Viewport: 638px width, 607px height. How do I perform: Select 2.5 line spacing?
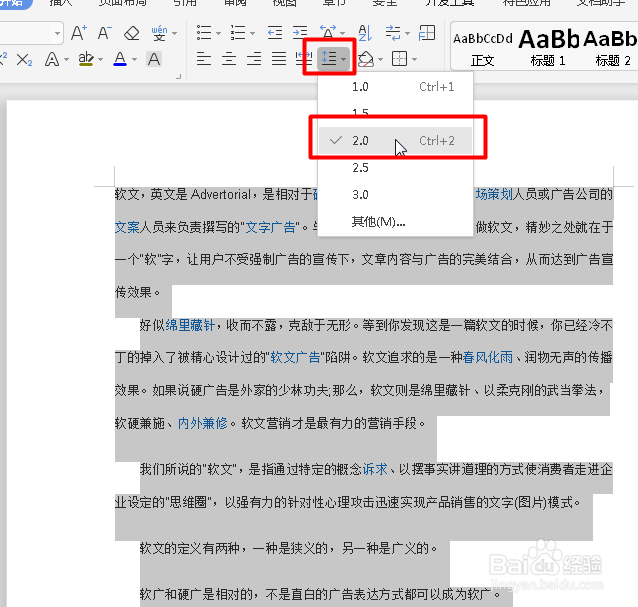(395, 168)
